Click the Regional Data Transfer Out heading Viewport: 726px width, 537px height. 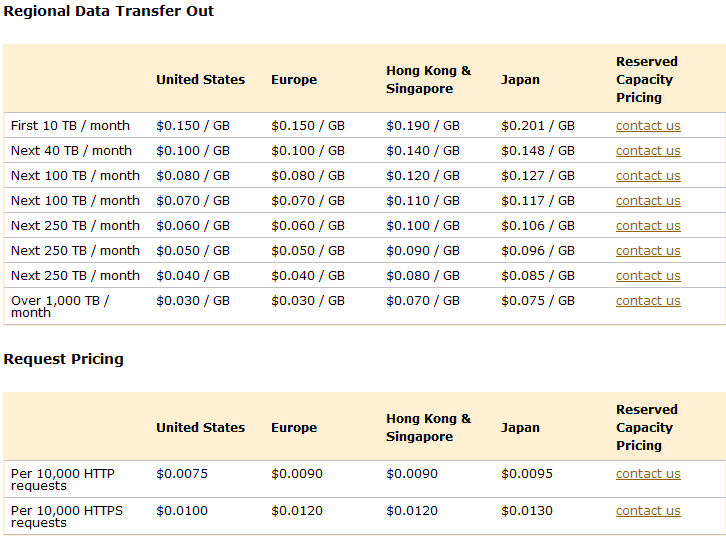(x=108, y=11)
